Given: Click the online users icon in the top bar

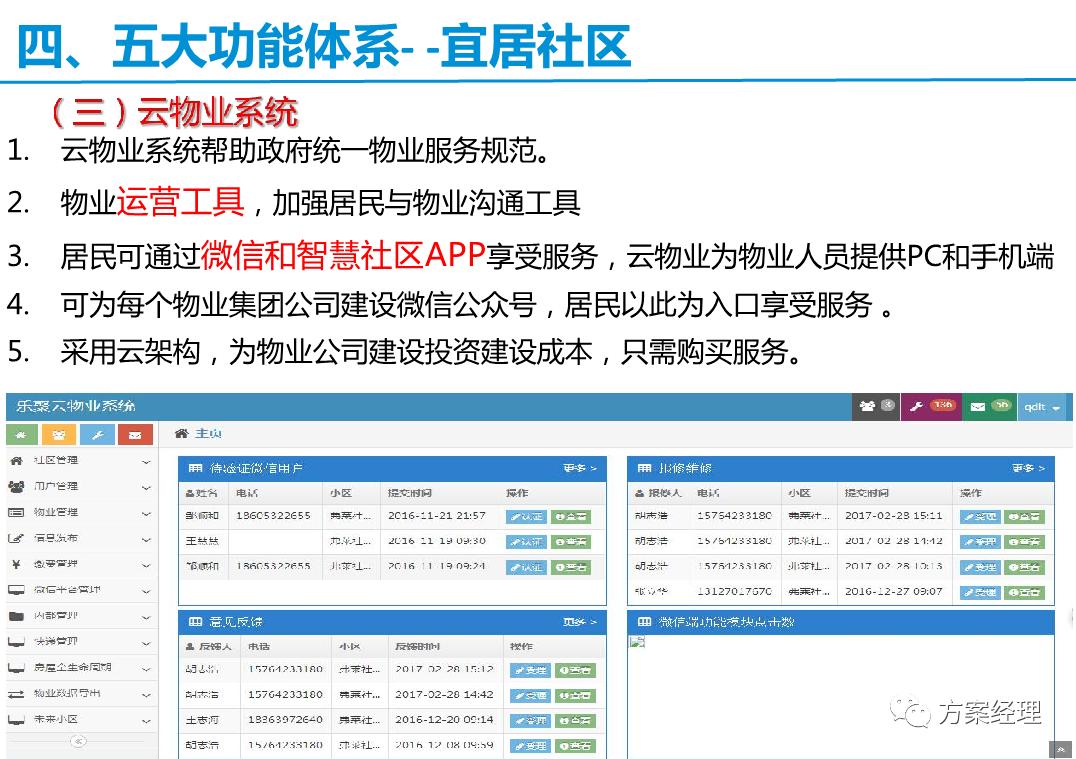Looking at the screenshot, I should 868,406.
